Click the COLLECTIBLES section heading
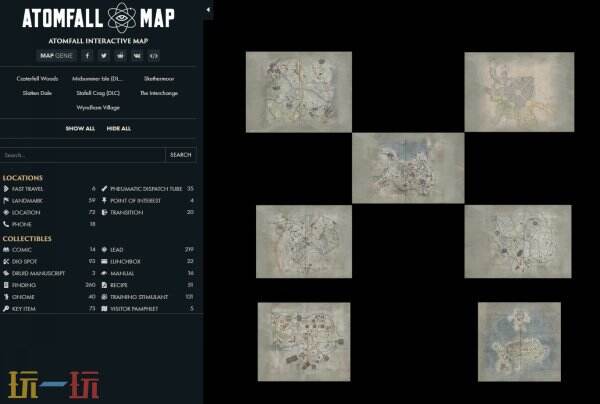600x404 pixels. pyautogui.click(x=27, y=239)
